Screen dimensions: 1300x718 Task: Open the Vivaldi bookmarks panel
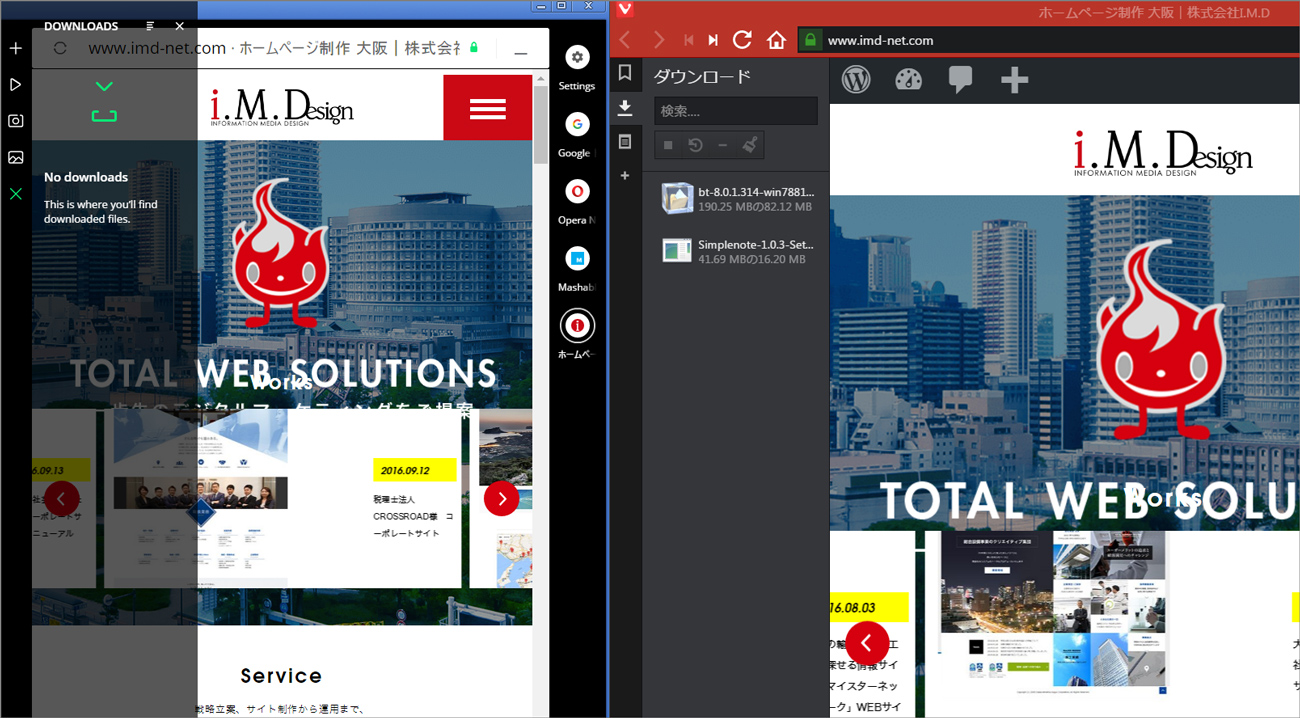click(x=625, y=73)
